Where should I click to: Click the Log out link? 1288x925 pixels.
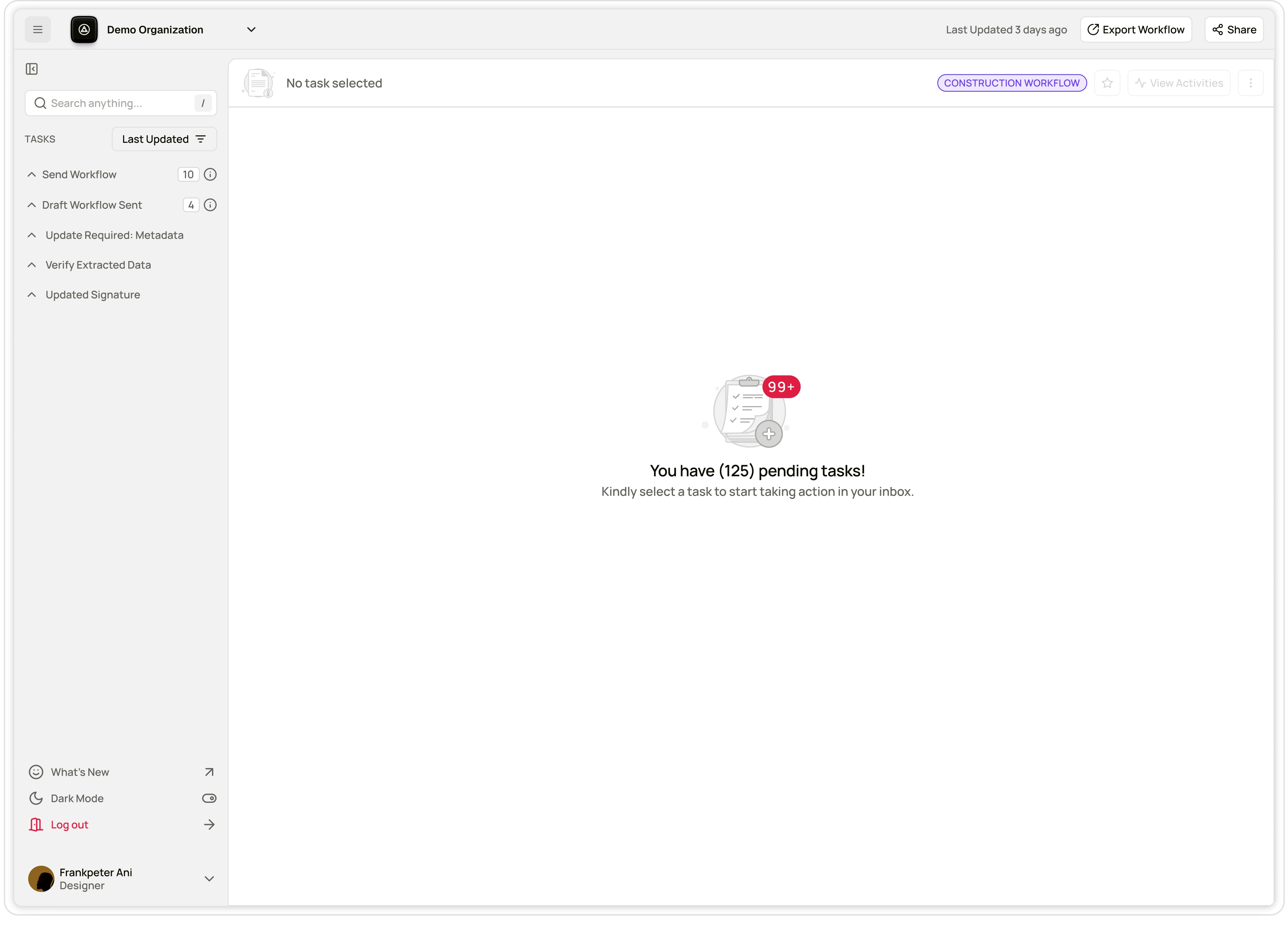(x=69, y=824)
